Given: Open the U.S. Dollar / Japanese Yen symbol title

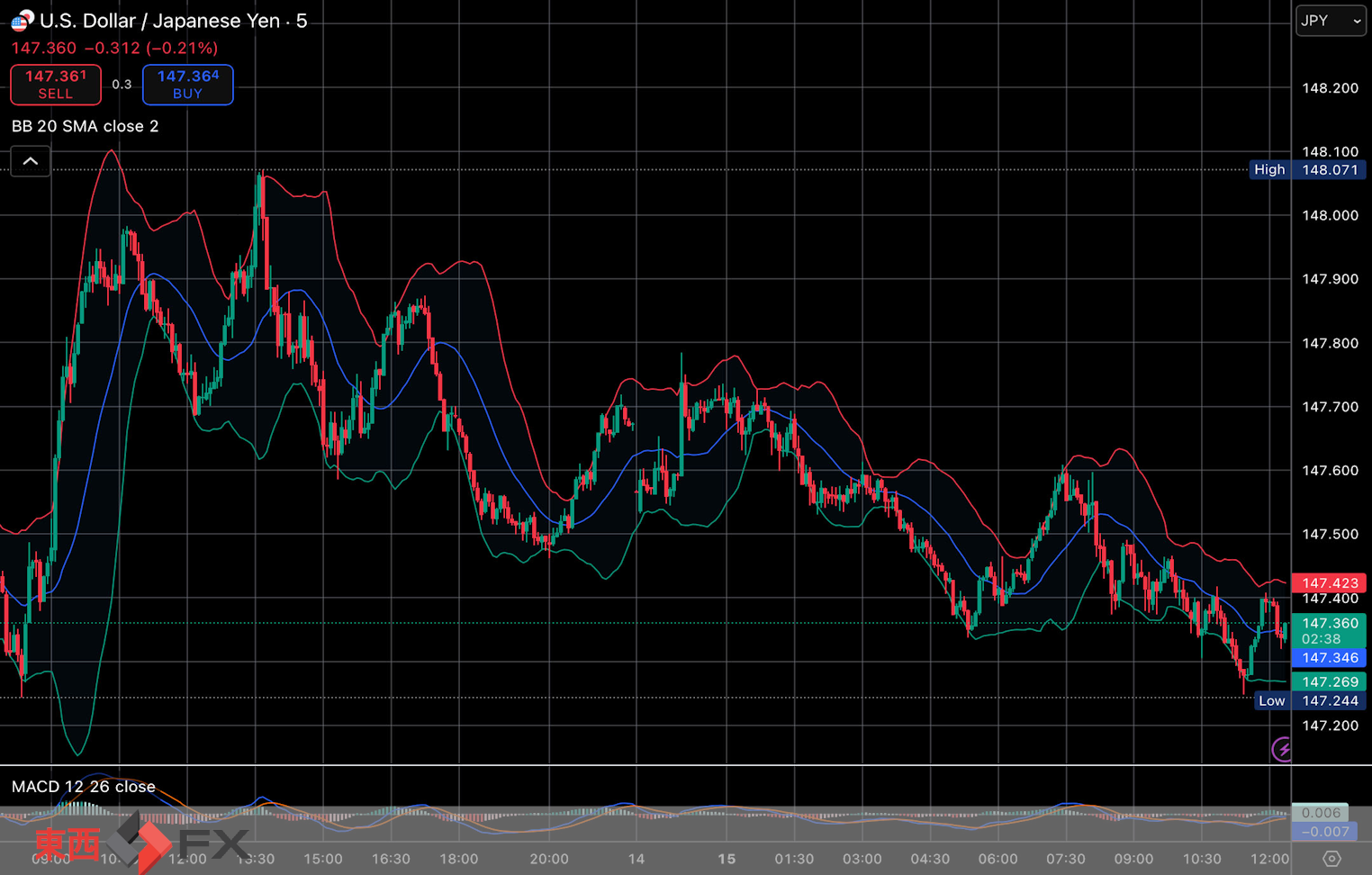Looking at the screenshot, I should (x=173, y=21).
